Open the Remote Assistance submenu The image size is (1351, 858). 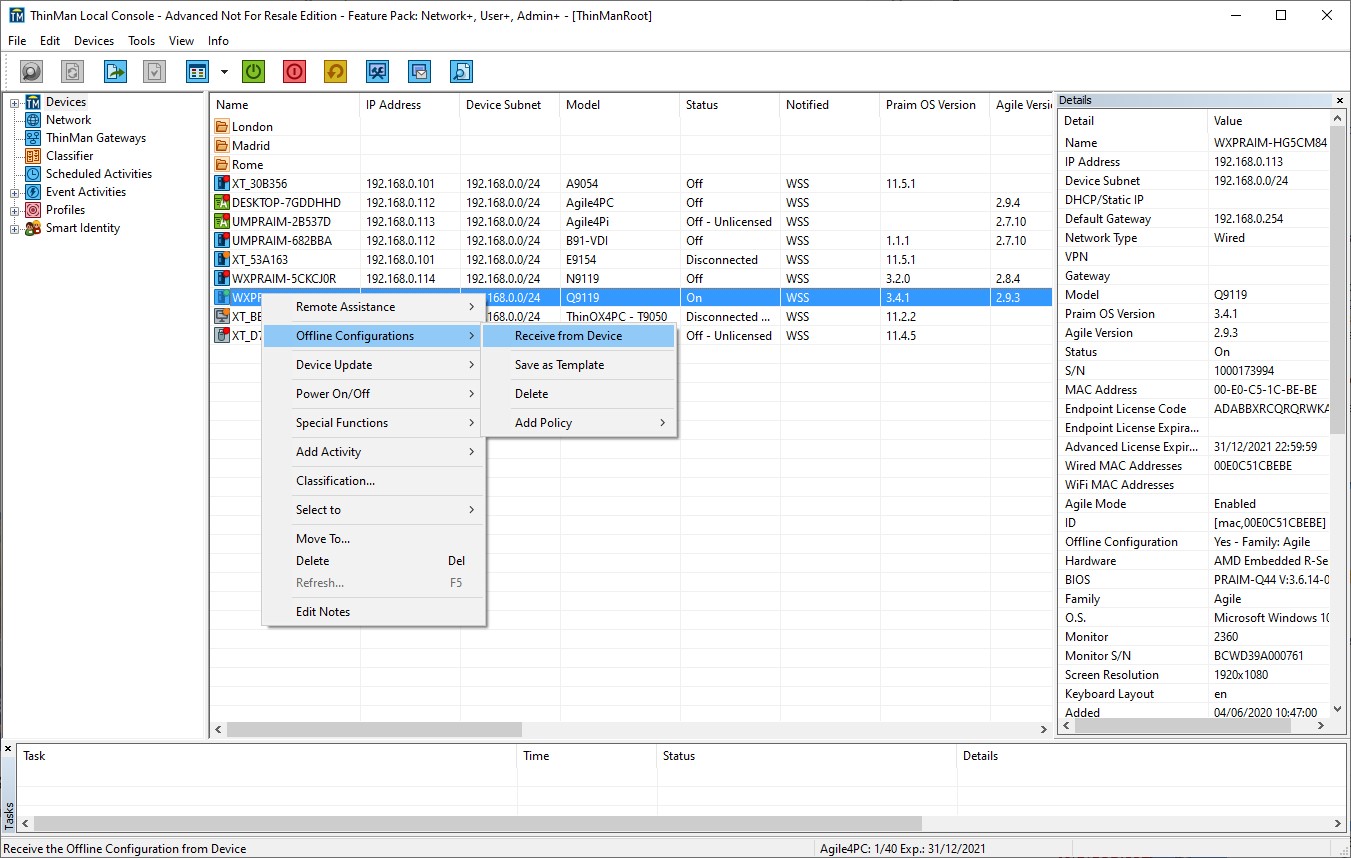point(374,307)
